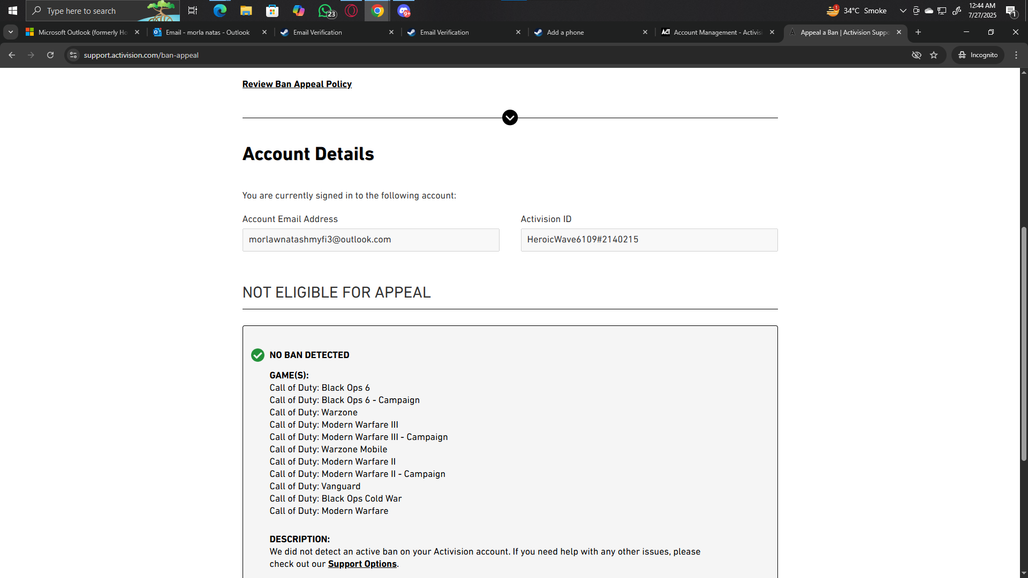
Task: Open a new browser tab
Action: [918, 32]
